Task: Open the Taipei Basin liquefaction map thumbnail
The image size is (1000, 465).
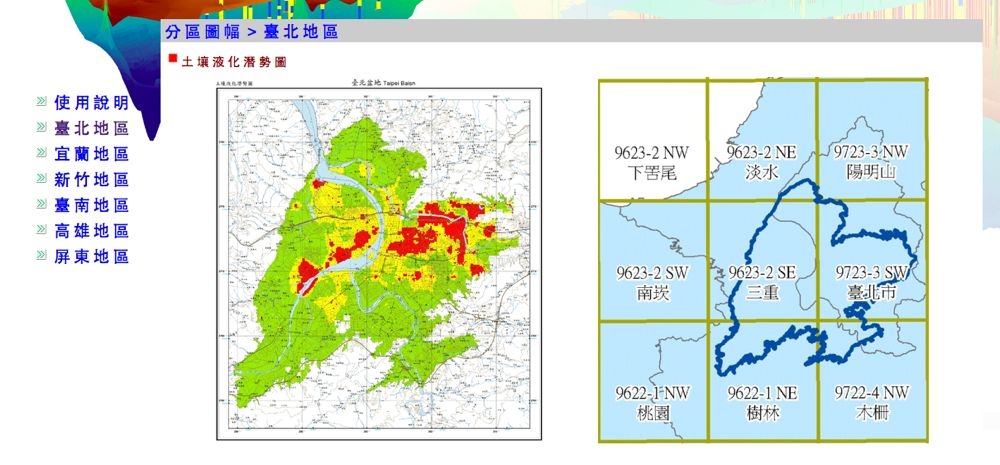Action: [x=379, y=262]
